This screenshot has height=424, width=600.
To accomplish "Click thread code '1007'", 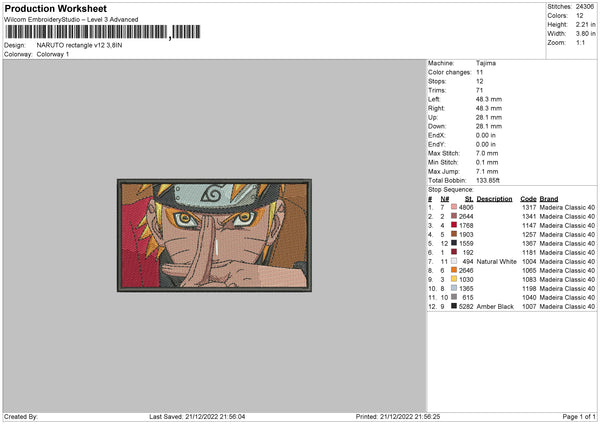I will tap(529, 307).
